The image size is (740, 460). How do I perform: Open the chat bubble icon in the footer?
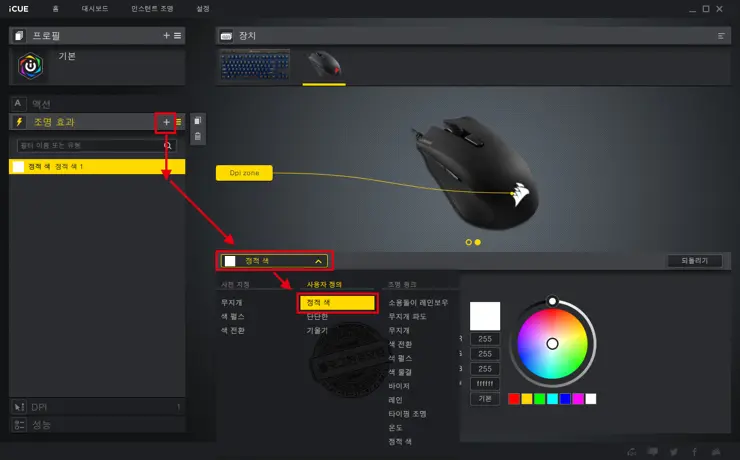(x=653, y=452)
